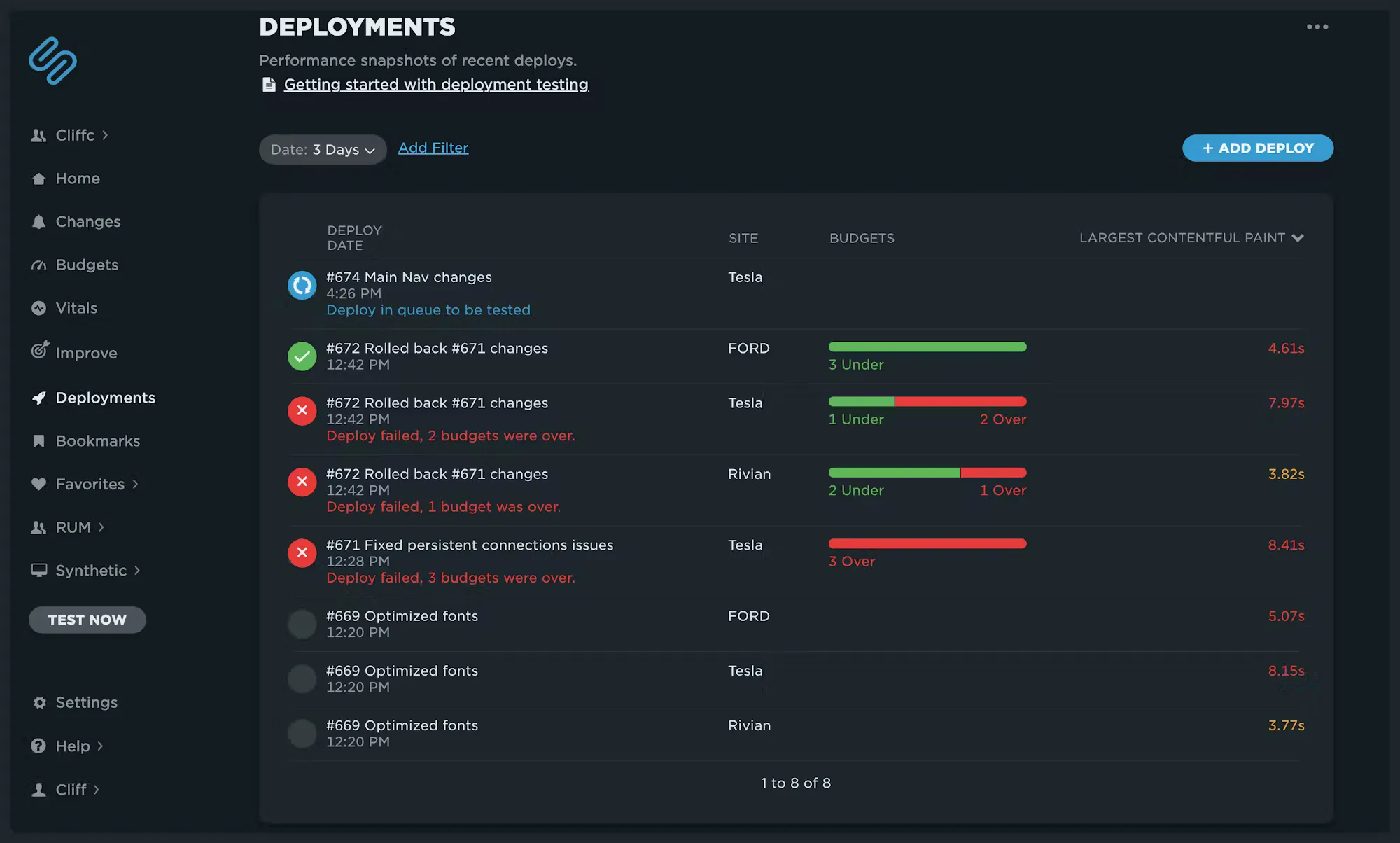This screenshot has width=1400, height=843.
Task: Click the green check icon on FORD deploy #672
Action: point(302,356)
